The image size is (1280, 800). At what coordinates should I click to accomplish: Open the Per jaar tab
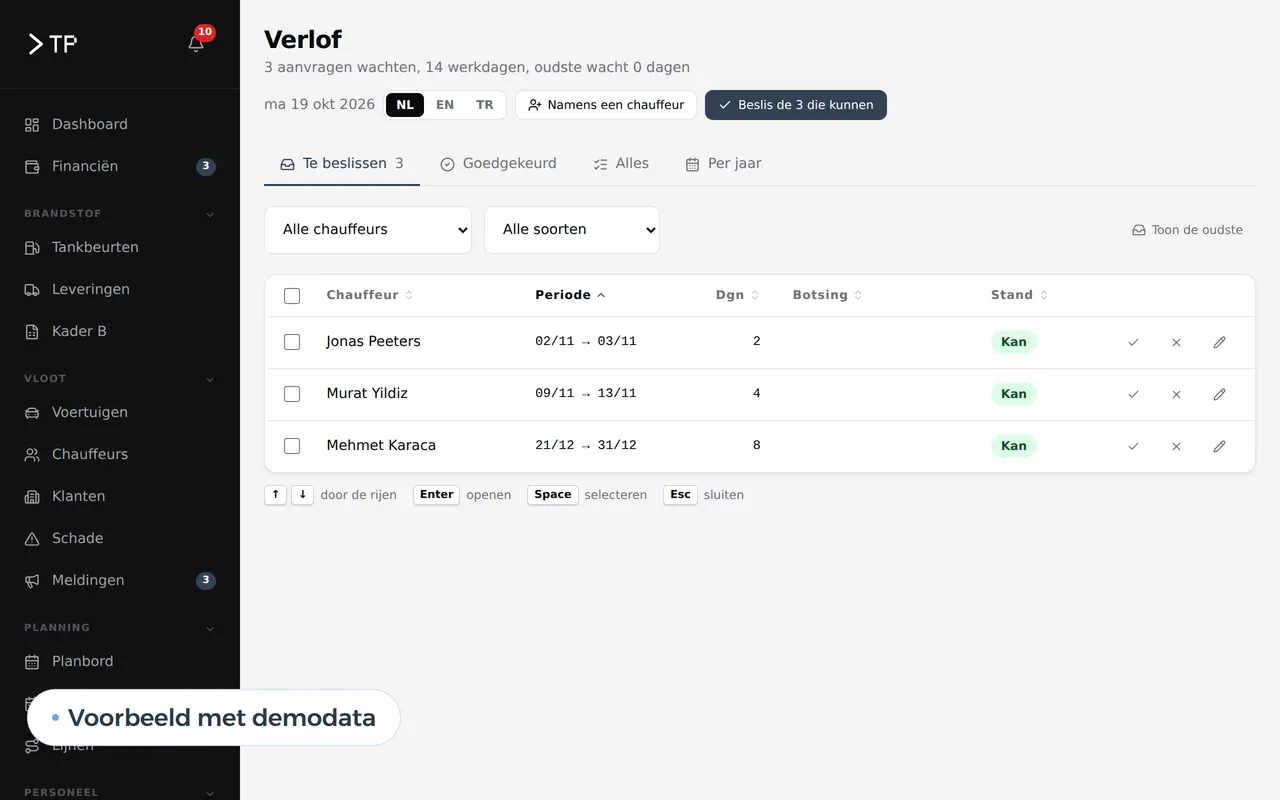723,163
